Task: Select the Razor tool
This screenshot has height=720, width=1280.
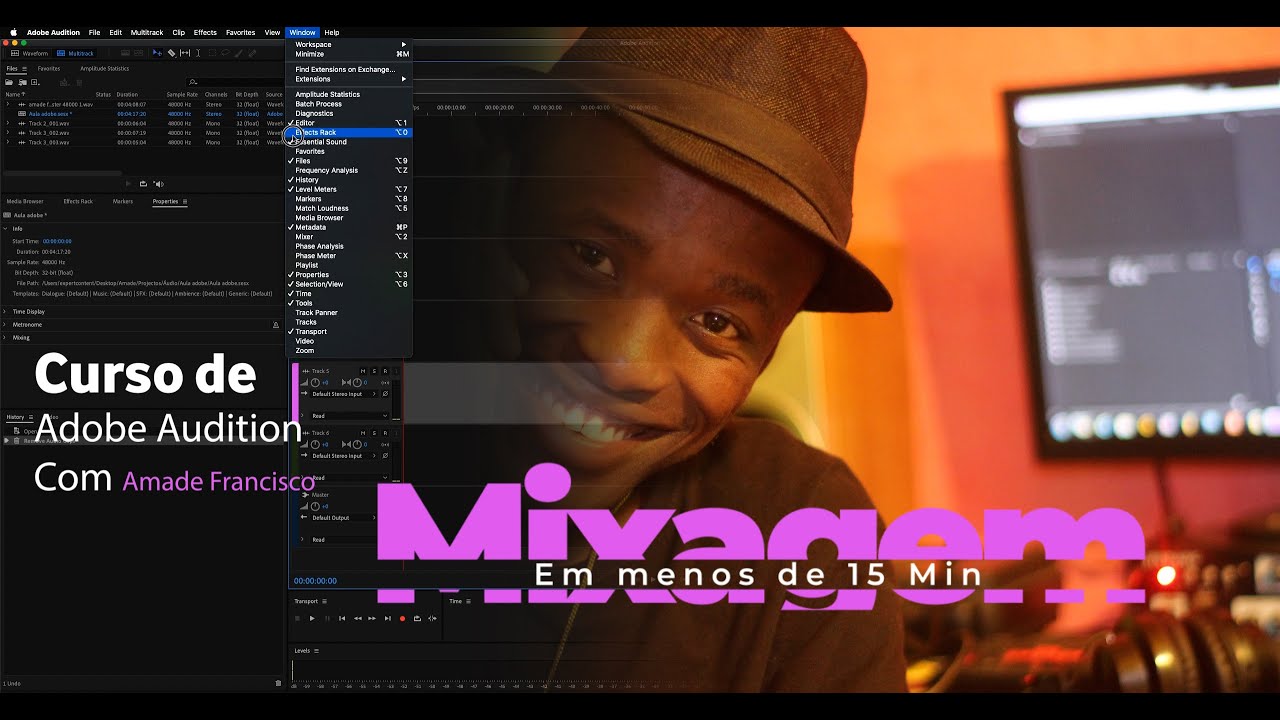Action: coord(172,53)
